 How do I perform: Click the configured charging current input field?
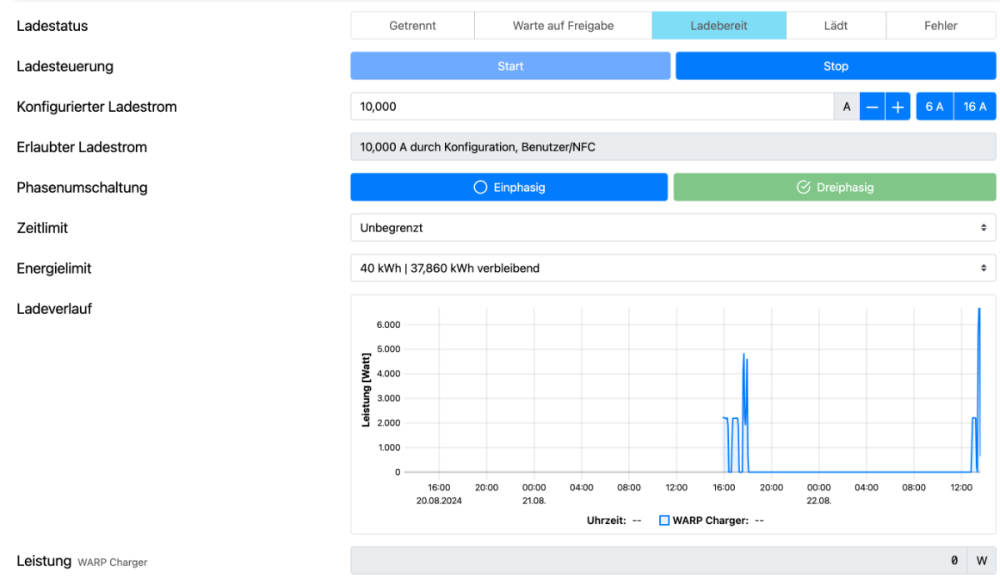591,107
